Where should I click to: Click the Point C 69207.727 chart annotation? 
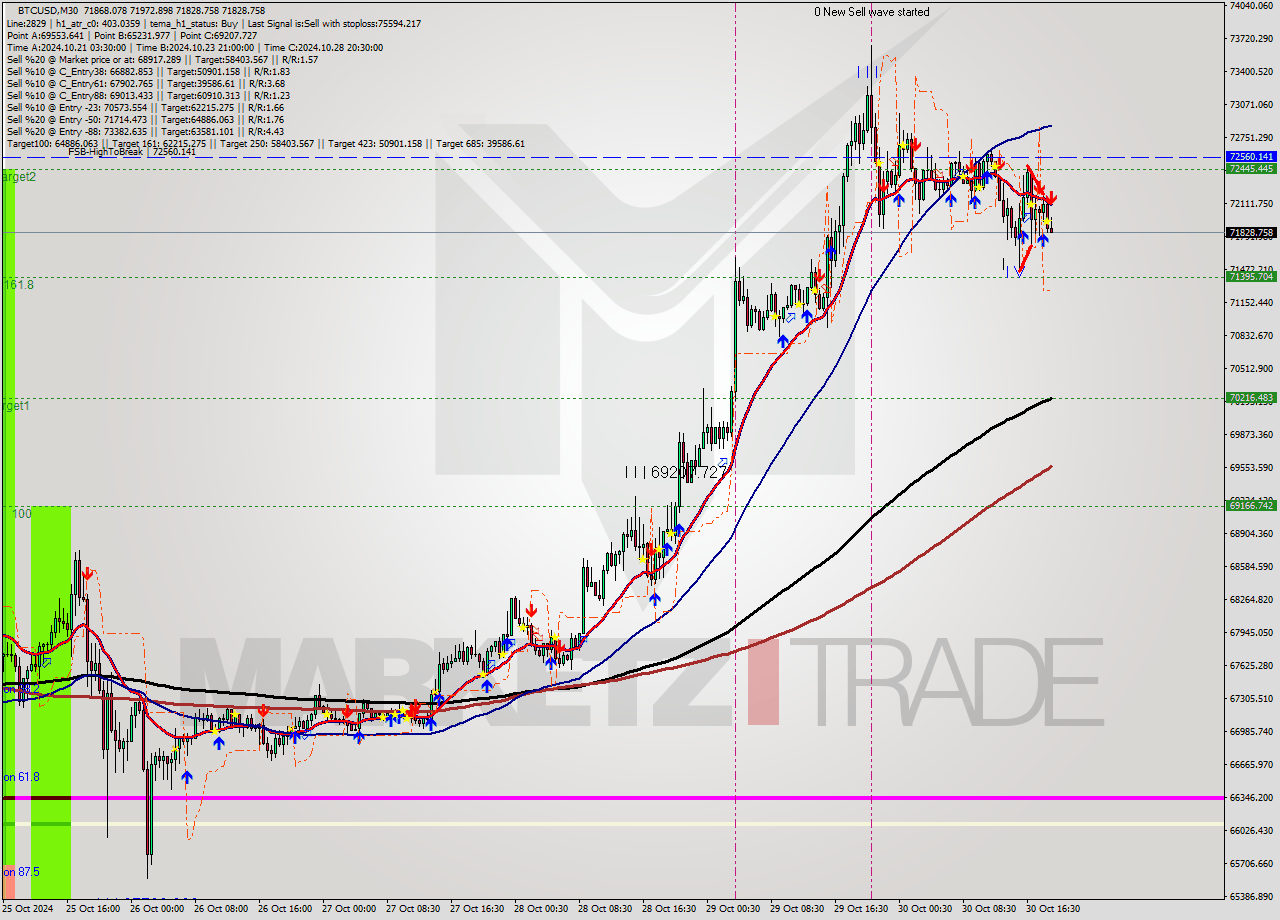tap(674, 472)
